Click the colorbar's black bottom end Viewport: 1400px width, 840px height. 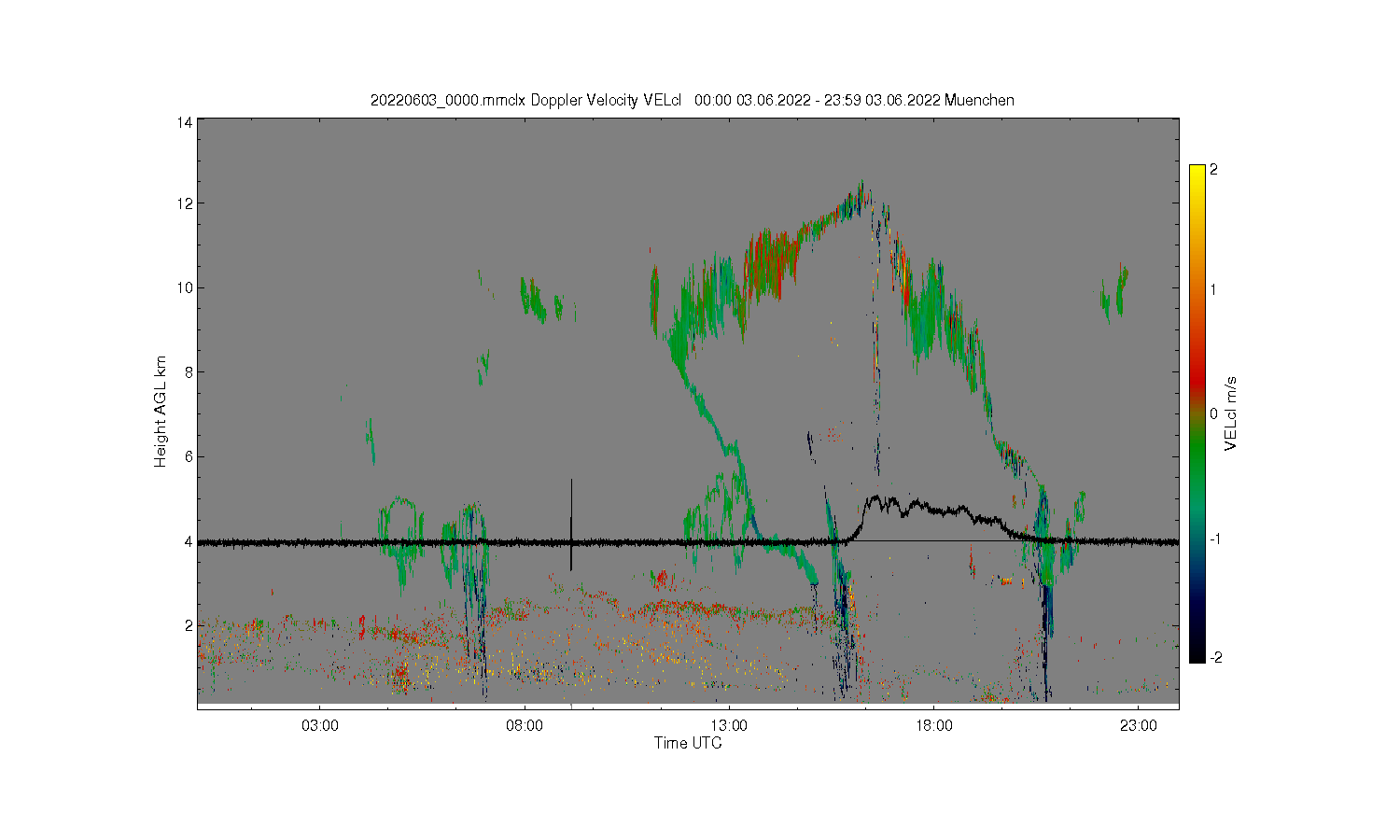pos(1197,655)
